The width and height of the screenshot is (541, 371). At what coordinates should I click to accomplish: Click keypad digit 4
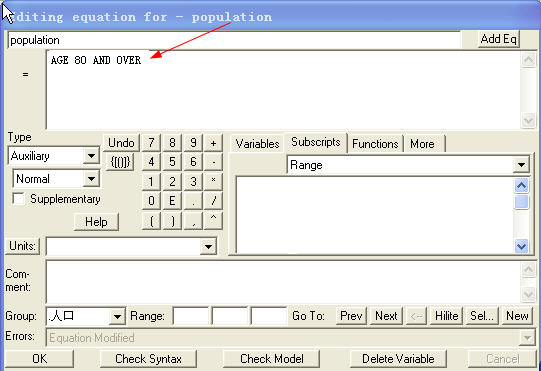tap(151, 162)
